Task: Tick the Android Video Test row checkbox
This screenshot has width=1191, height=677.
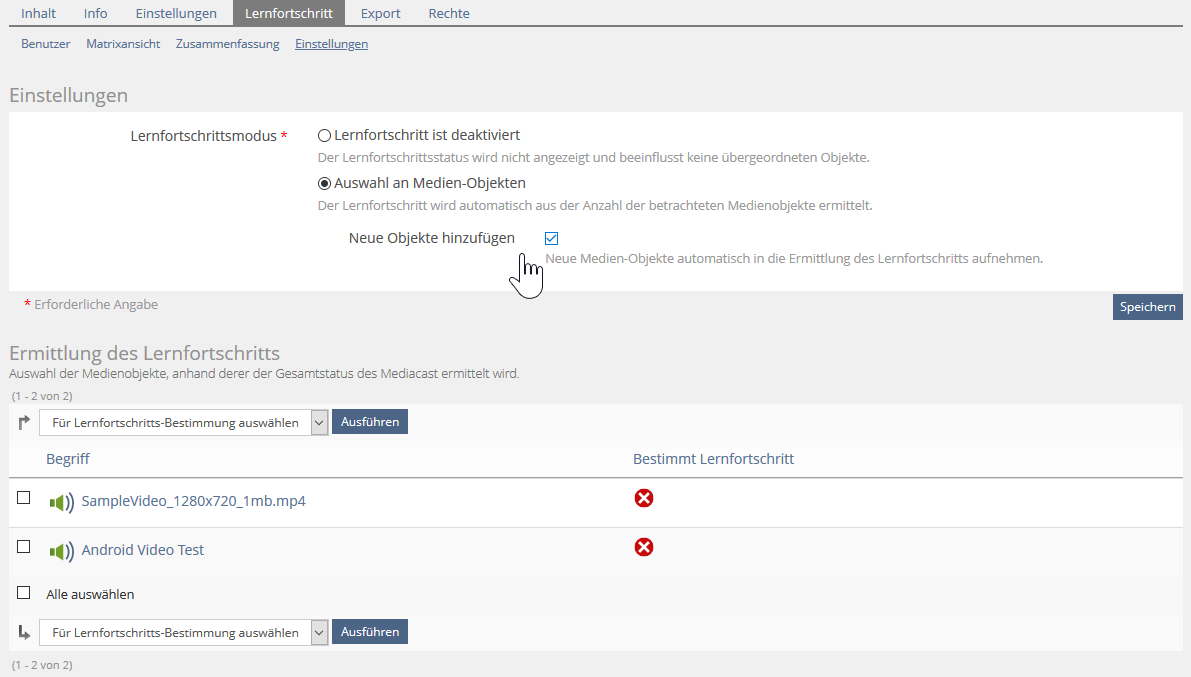Action: coord(24,546)
